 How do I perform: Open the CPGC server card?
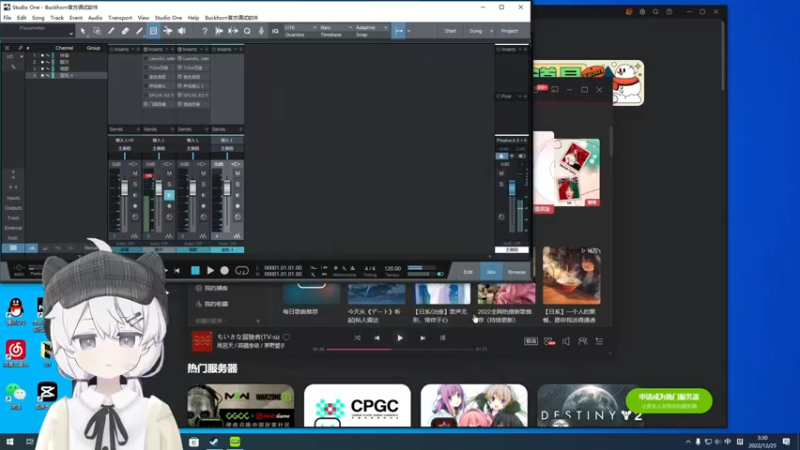click(357, 406)
